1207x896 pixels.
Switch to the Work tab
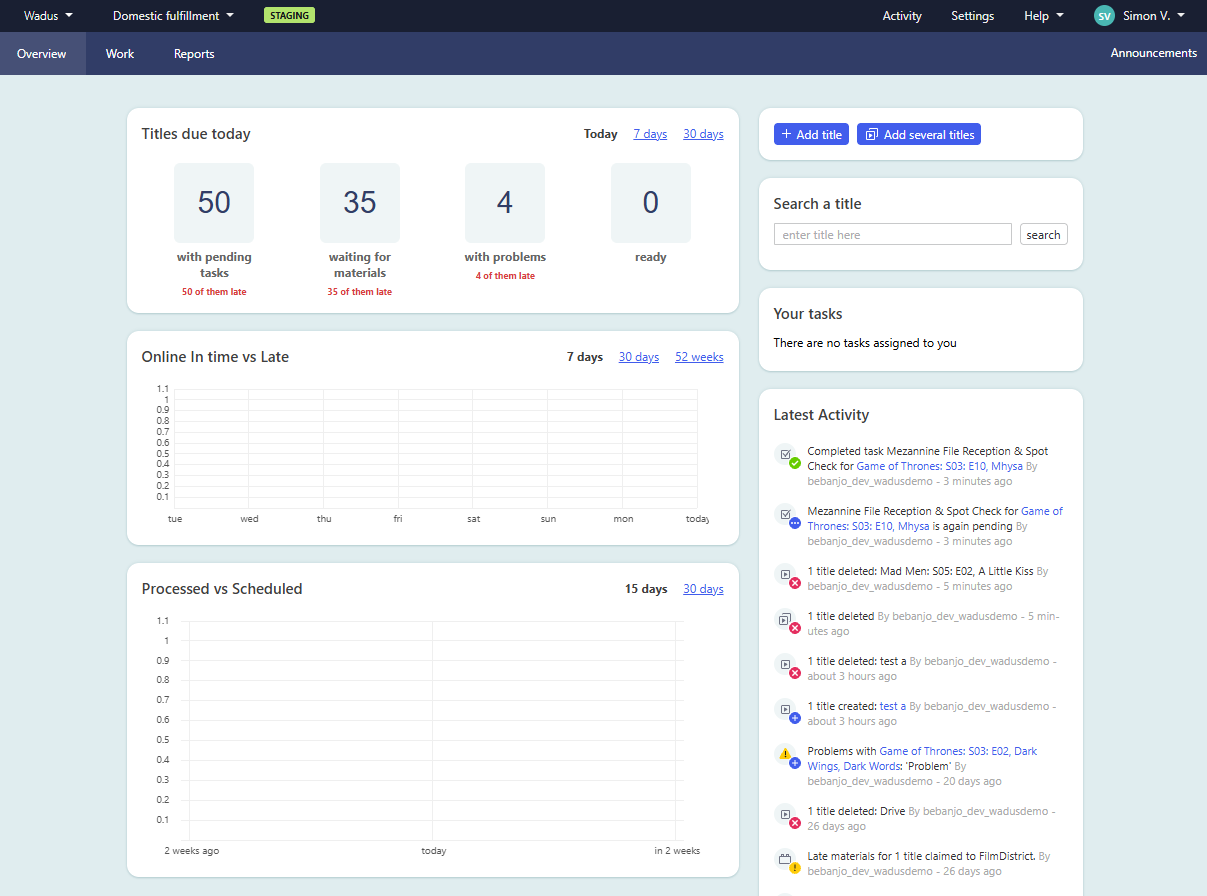120,54
